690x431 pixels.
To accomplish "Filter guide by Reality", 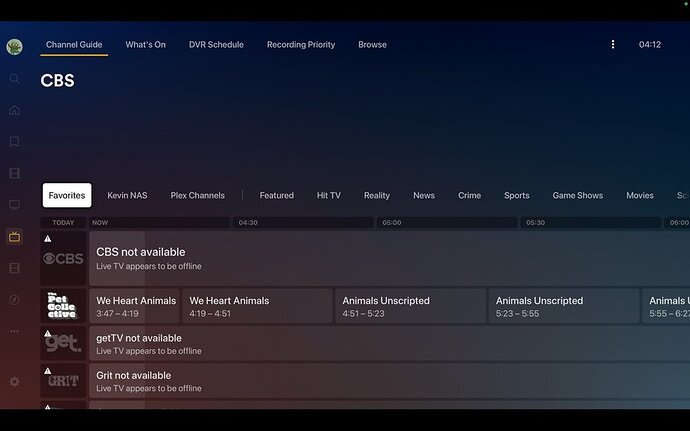I will click(377, 195).
